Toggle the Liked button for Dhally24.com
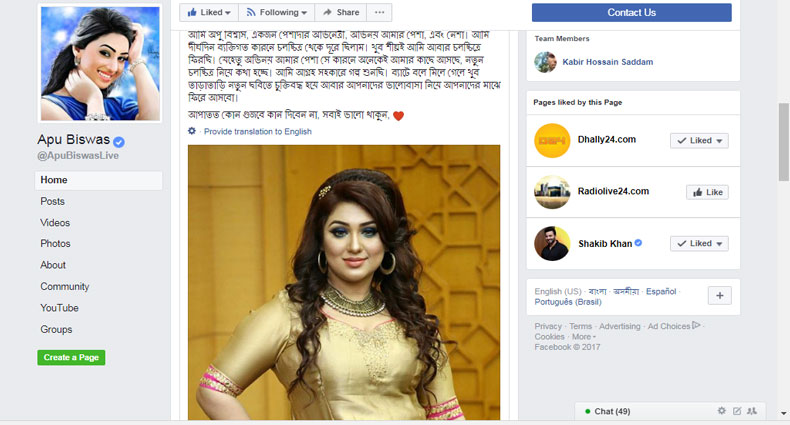Screen dimensions: 790x425 pyautogui.click(x=699, y=140)
